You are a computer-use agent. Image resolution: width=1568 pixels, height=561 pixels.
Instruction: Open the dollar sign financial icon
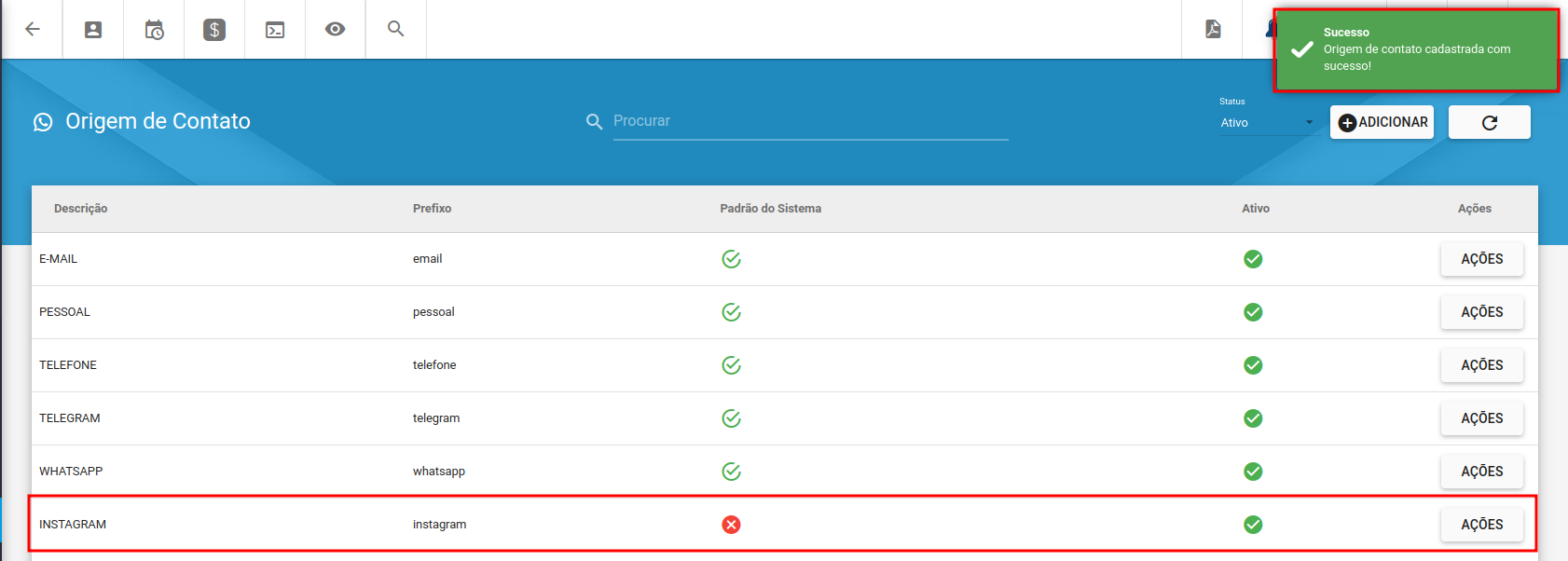point(214,30)
